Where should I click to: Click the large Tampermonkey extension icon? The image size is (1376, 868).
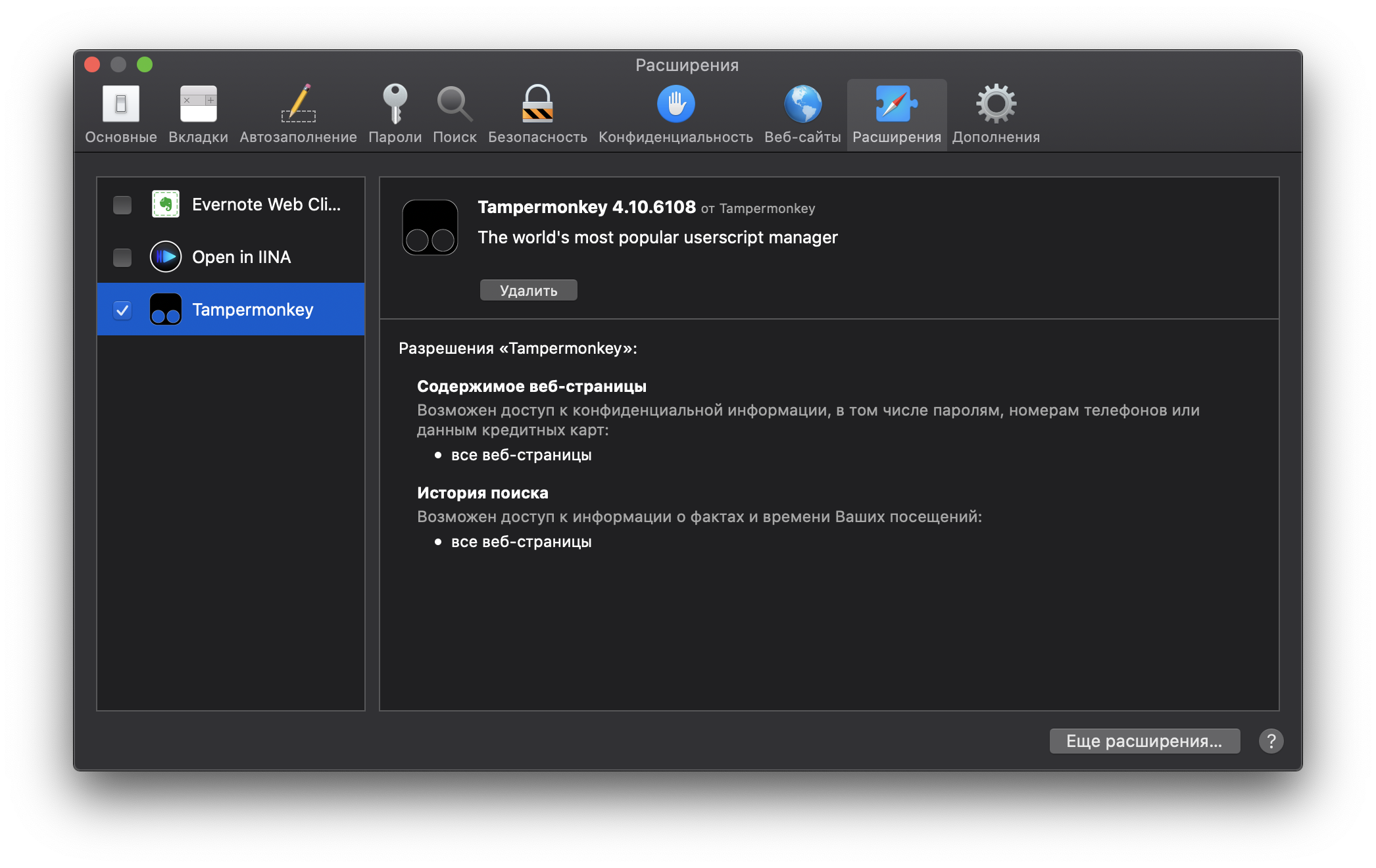click(430, 228)
